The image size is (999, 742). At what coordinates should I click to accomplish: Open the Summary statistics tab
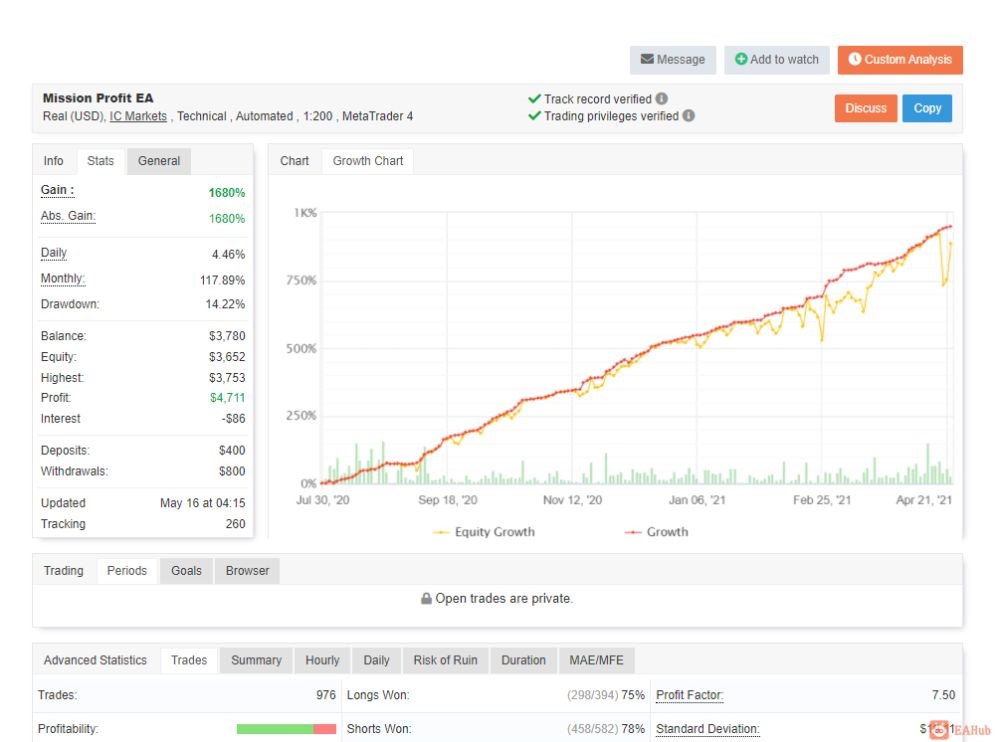pos(256,660)
